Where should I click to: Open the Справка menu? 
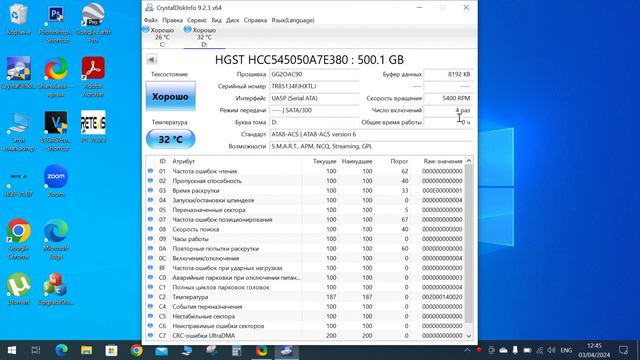[255, 20]
